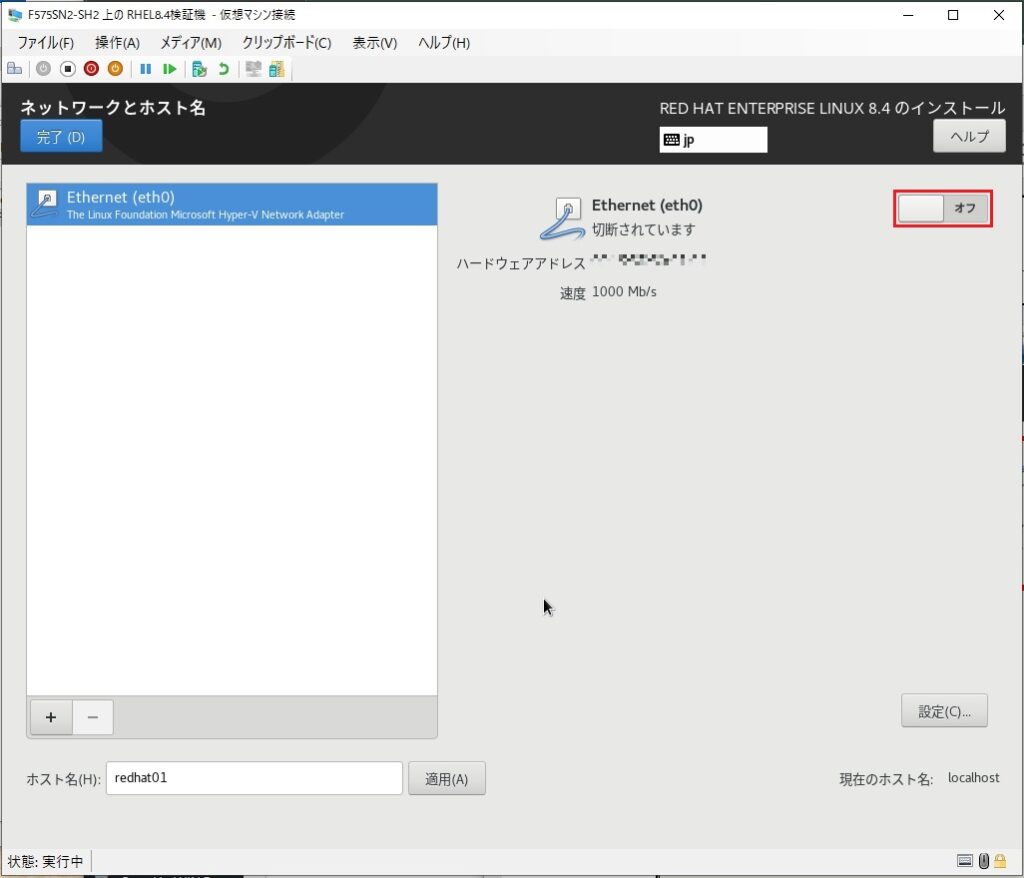This screenshot has width=1024, height=878.
Task: Add a network device with plus button
Action: pyautogui.click(x=51, y=717)
